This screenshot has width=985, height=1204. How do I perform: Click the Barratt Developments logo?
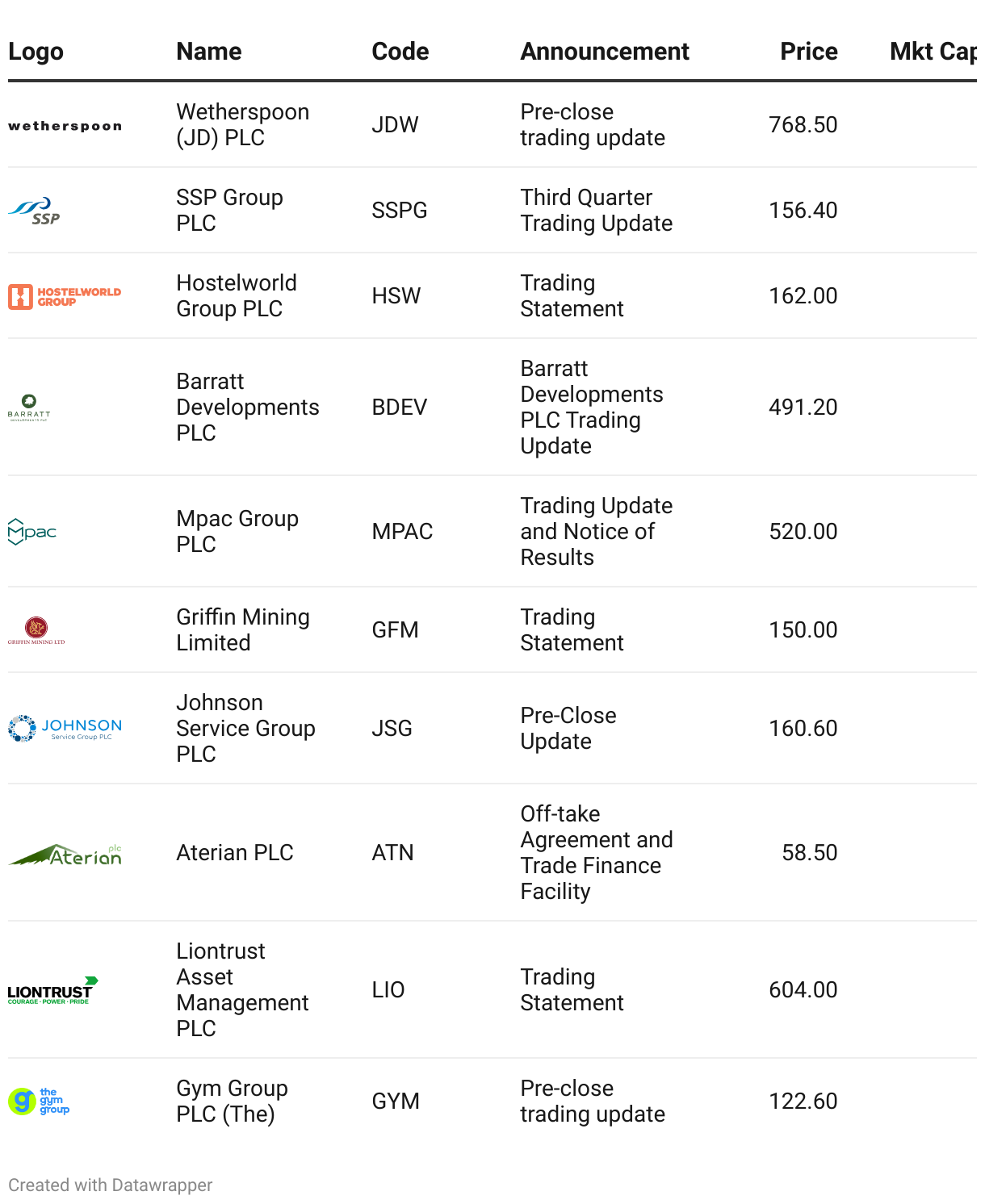(29, 408)
